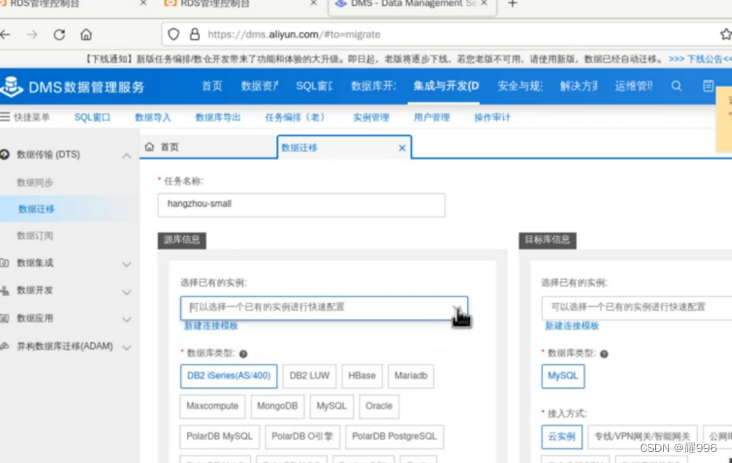Screen dimensions: 732x463
Task: Select MongoDB database type
Action: 277,406
